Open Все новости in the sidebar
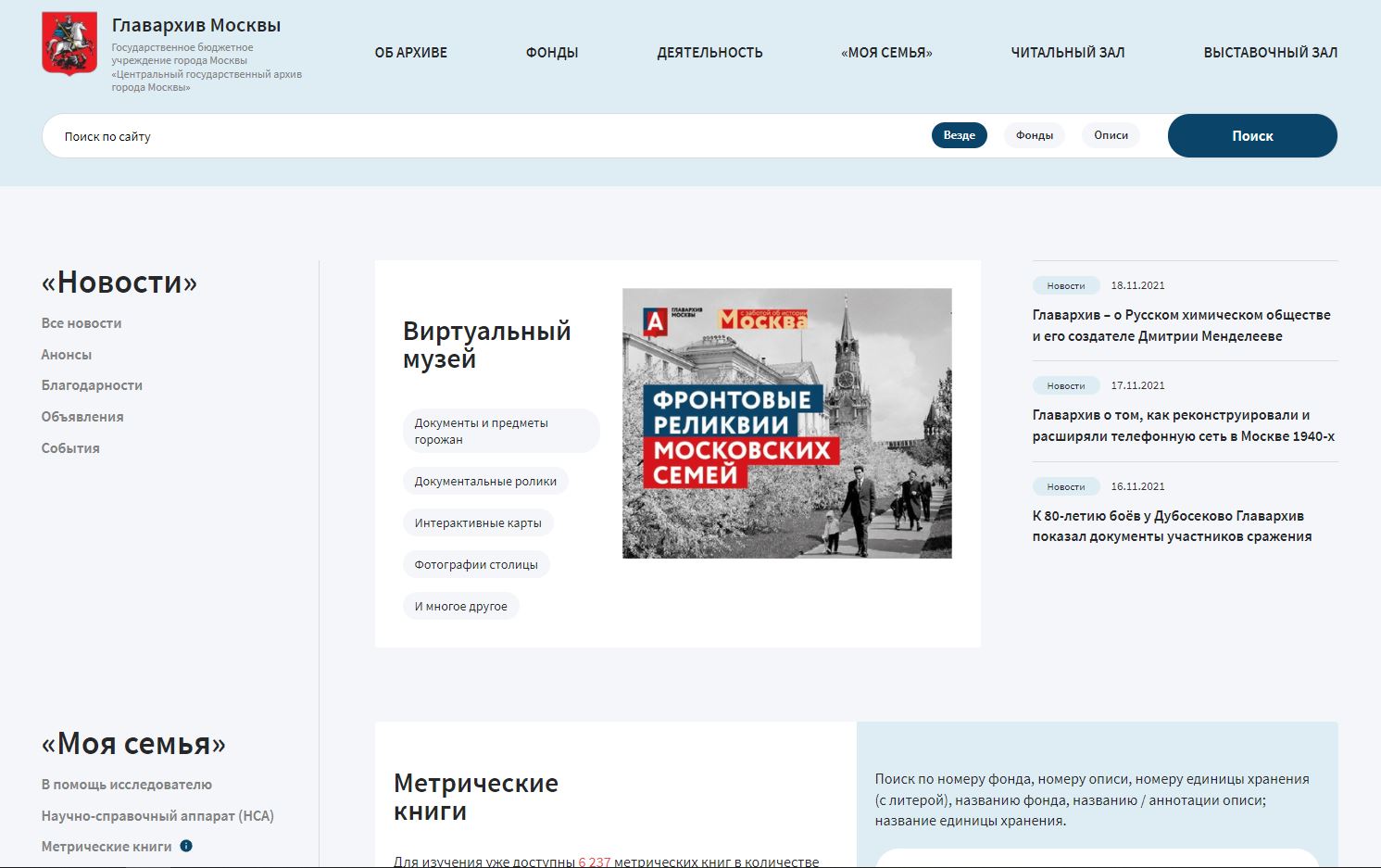Viewport: 1381px width, 868px height. [82, 323]
